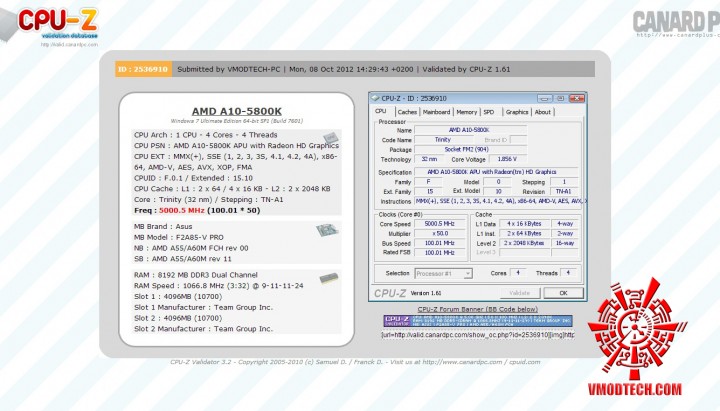Open the About tab
720x411 pixels.
(542, 112)
